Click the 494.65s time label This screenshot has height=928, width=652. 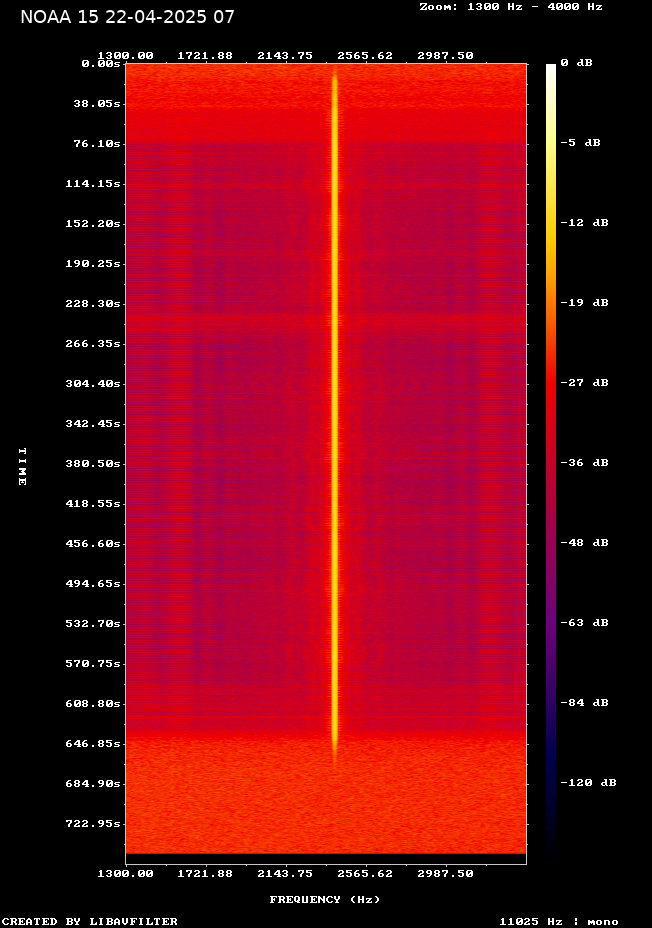coord(93,584)
